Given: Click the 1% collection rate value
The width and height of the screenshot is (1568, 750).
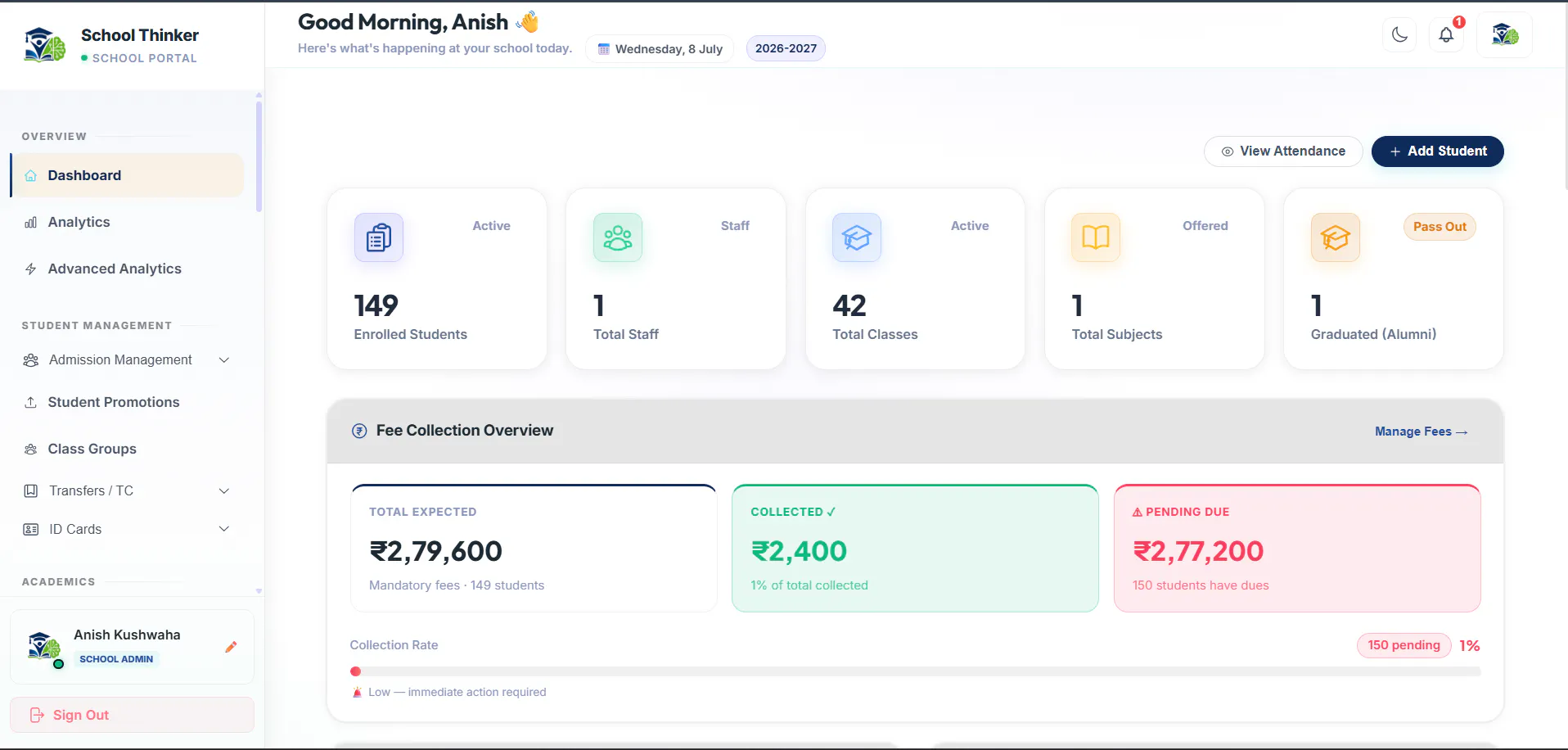Looking at the screenshot, I should point(1470,645).
